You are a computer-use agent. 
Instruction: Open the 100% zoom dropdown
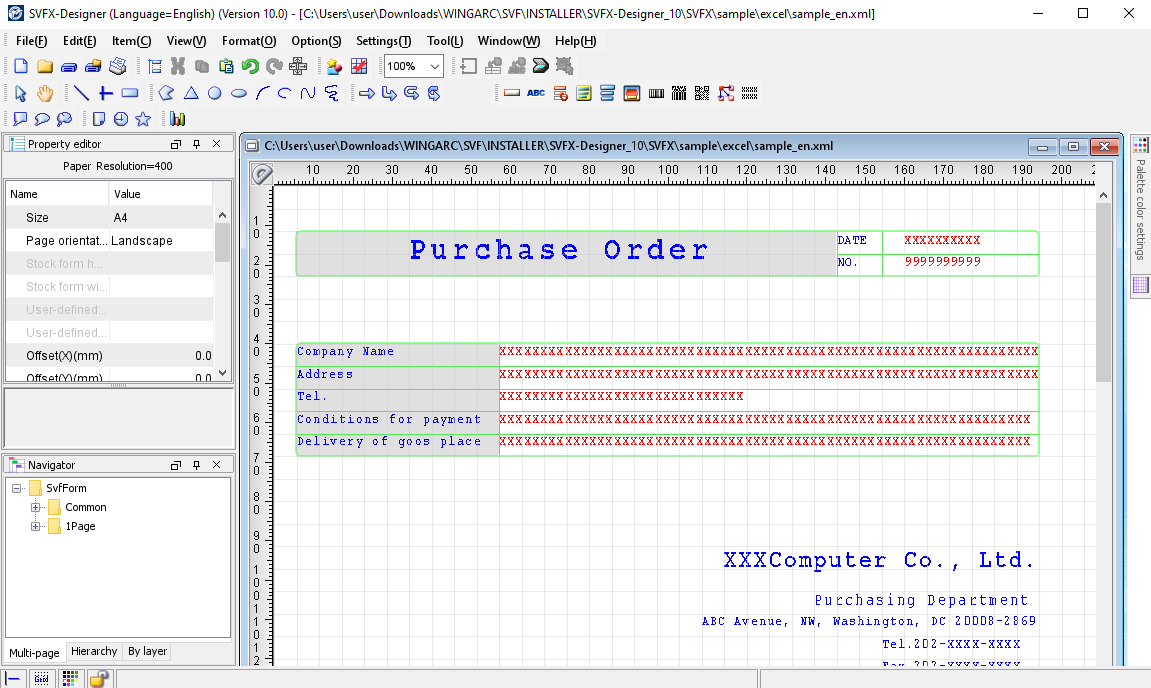click(435, 66)
